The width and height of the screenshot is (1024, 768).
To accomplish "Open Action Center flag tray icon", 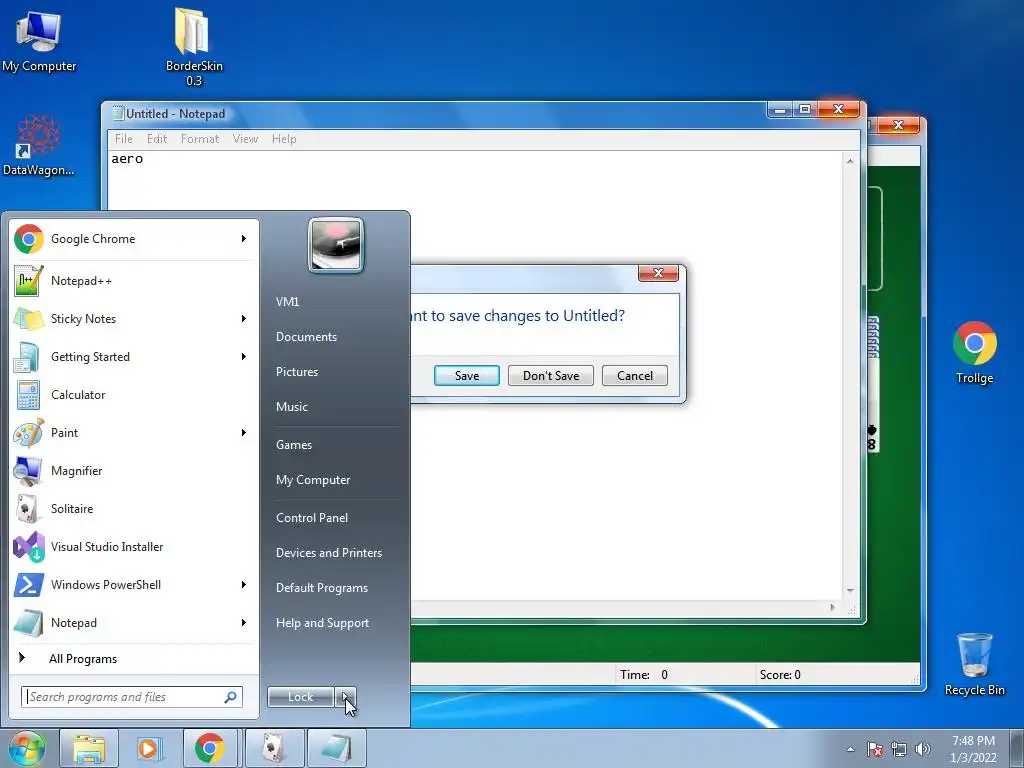I will coord(875,749).
